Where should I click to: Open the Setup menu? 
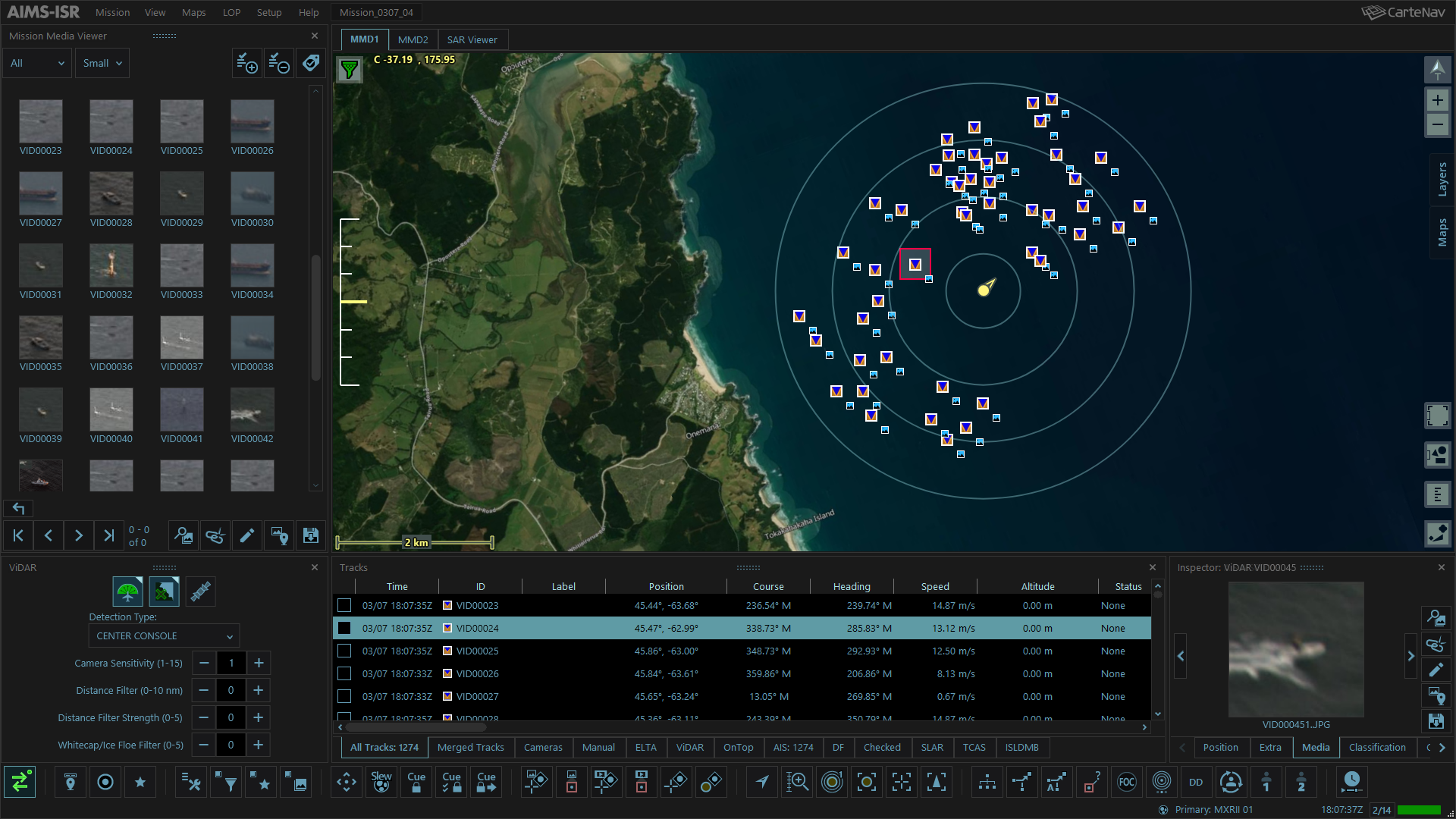(x=268, y=12)
